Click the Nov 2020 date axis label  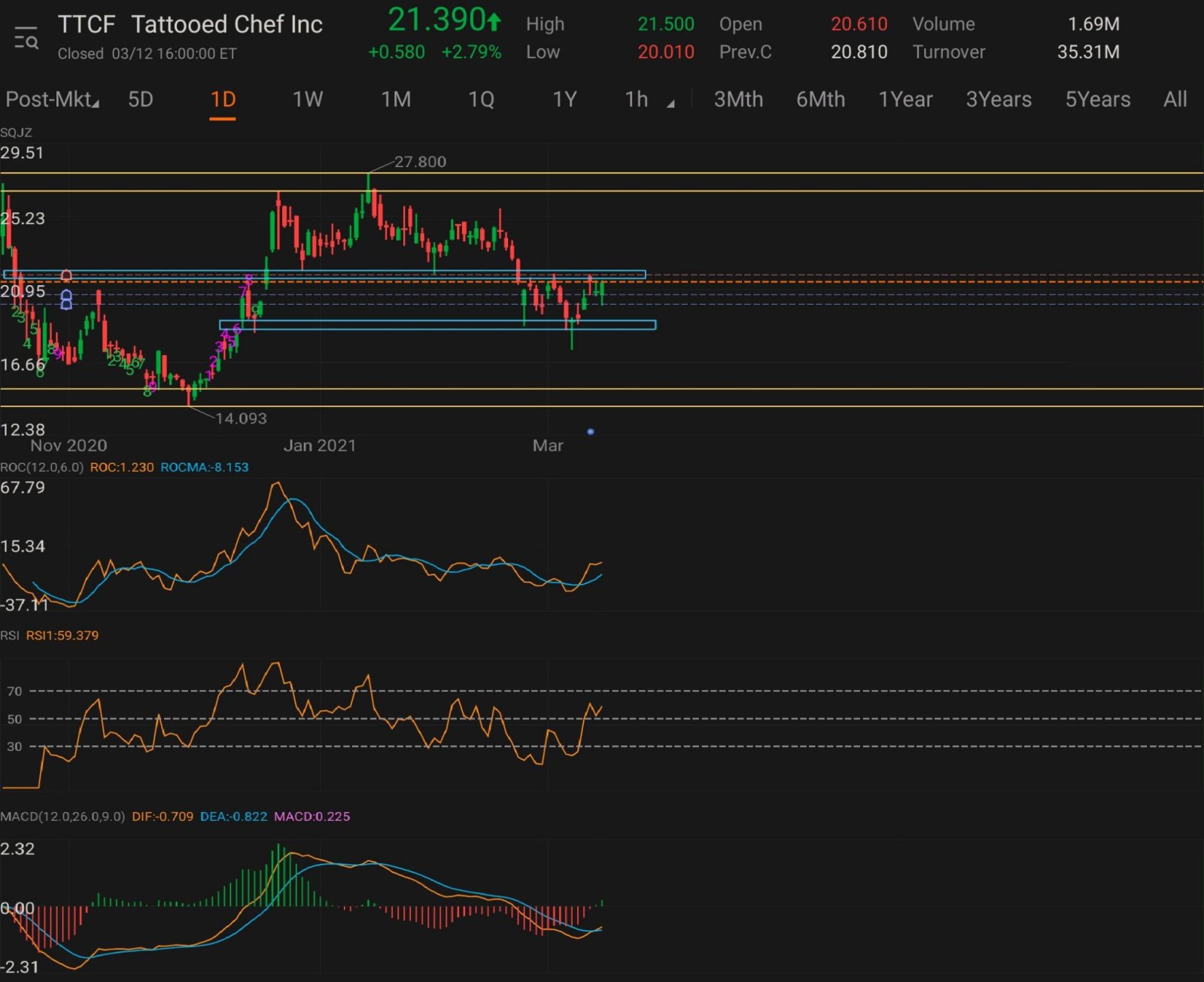click(68, 445)
